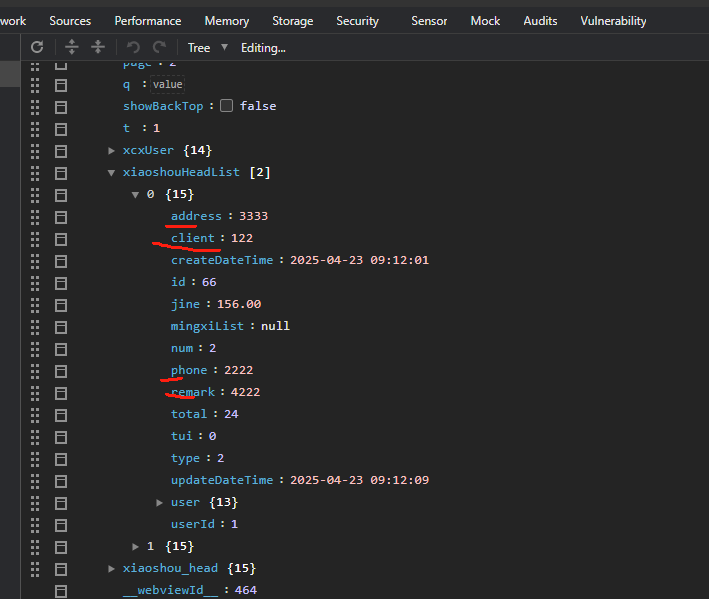709x599 pixels.
Task: Click the action menu icon on the jine row
Action: pos(61,305)
